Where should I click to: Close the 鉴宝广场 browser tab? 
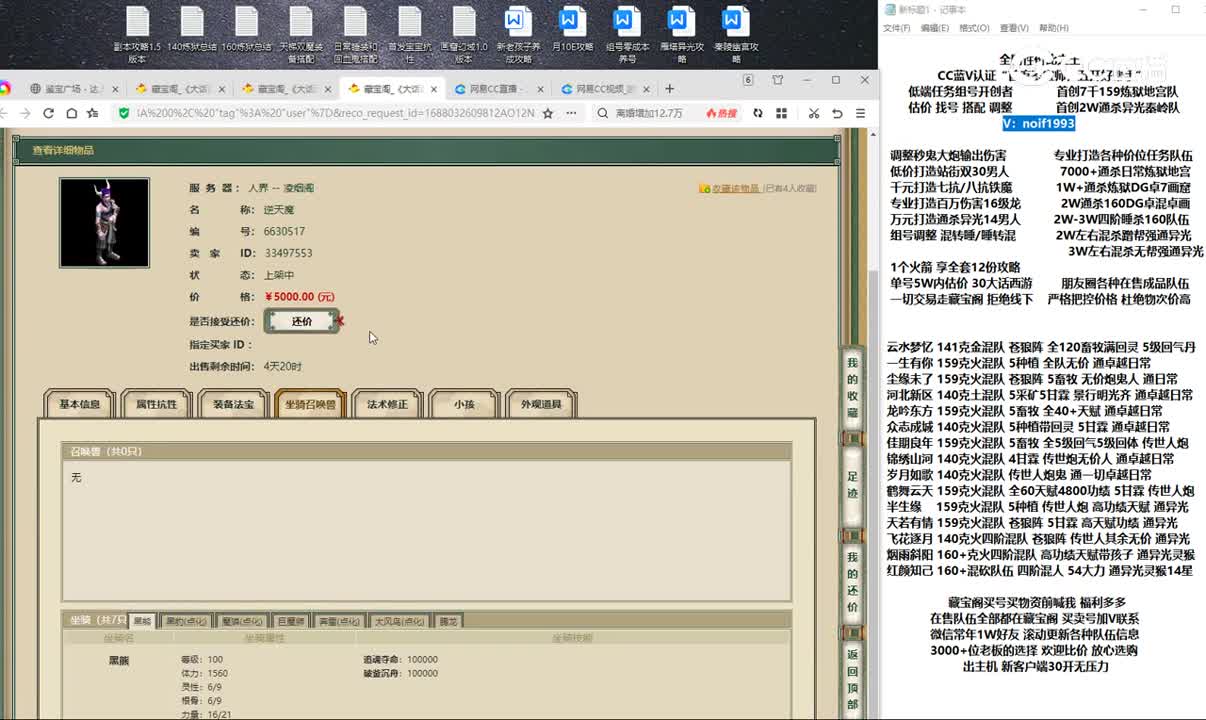point(114,89)
